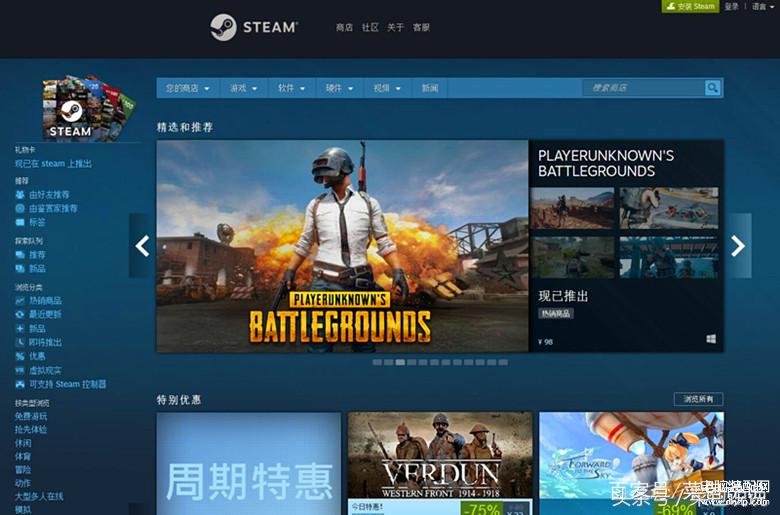Open PUBG main capsule image
The image size is (780, 515).
[342, 246]
